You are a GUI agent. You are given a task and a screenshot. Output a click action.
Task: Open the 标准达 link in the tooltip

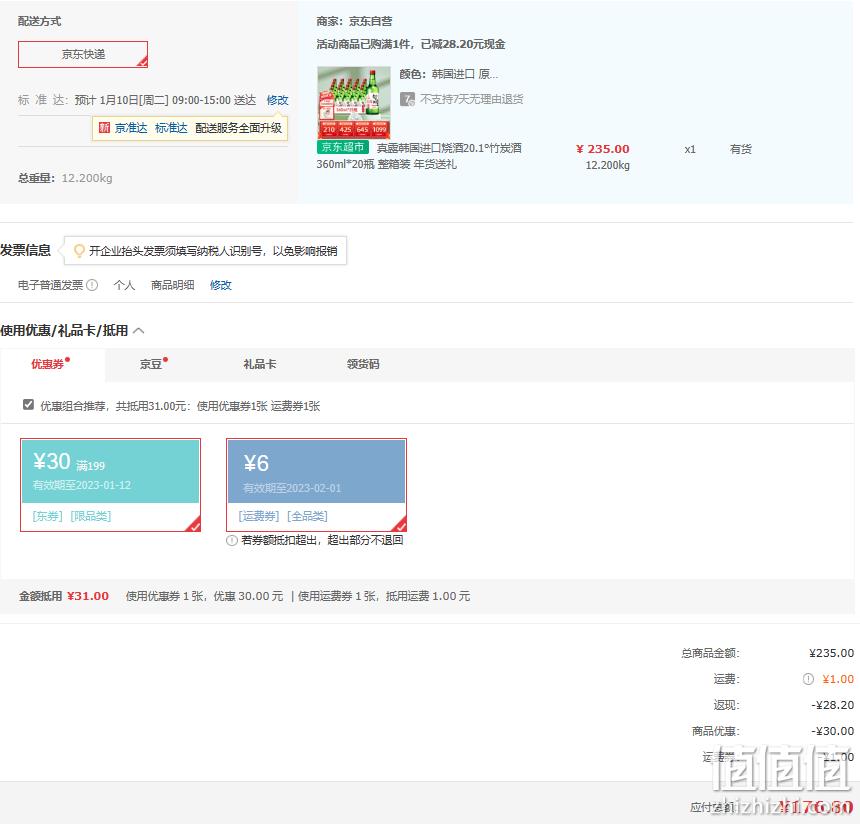[171, 128]
